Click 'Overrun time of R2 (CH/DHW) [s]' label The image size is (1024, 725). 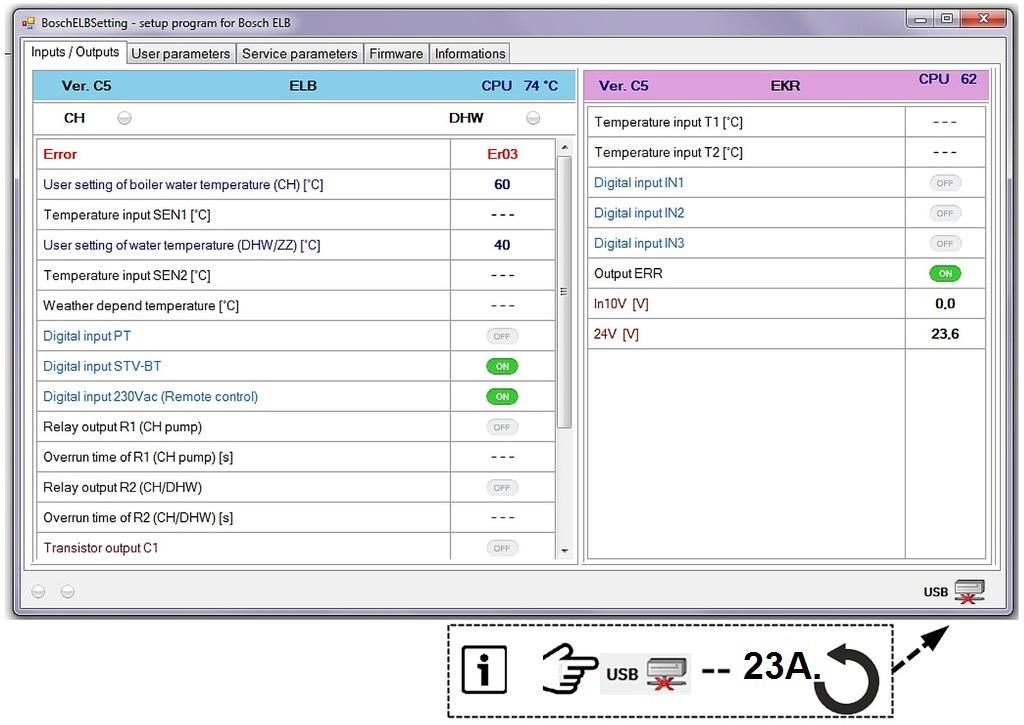138,518
